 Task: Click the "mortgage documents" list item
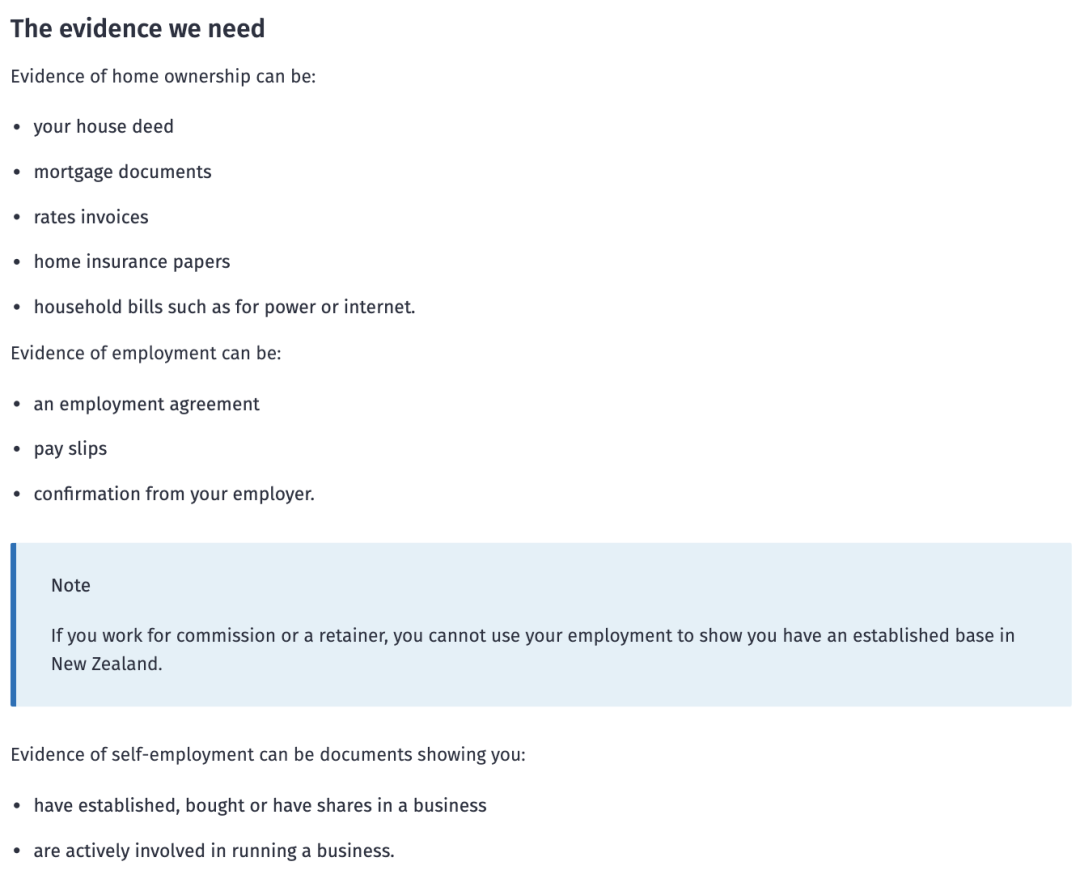pos(122,172)
